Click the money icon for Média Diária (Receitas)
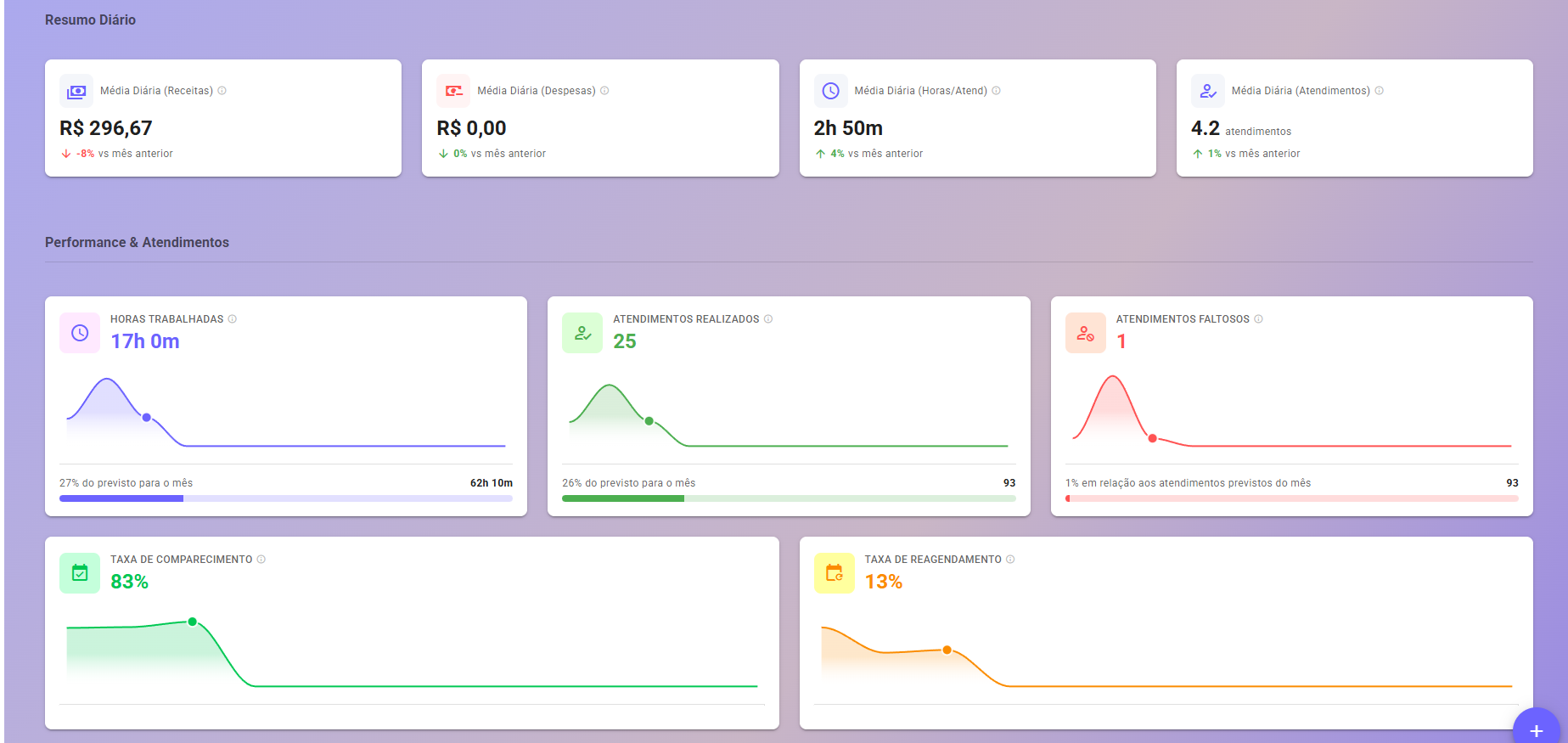 coord(76,91)
